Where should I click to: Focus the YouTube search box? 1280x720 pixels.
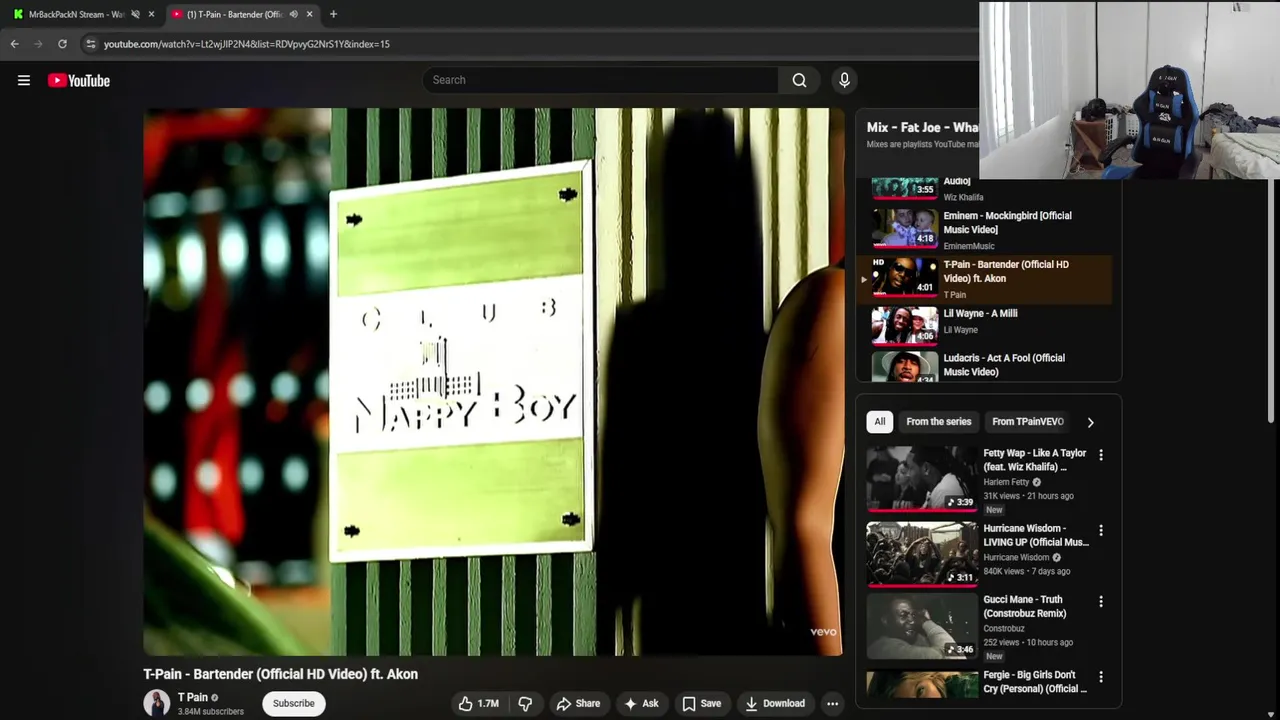tap(600, 80)
